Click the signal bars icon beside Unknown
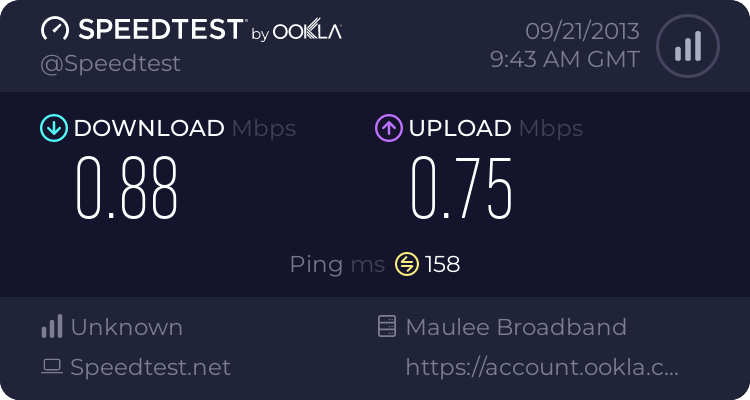The width and height of the screenshot is (750, 400). click(52, 327)
